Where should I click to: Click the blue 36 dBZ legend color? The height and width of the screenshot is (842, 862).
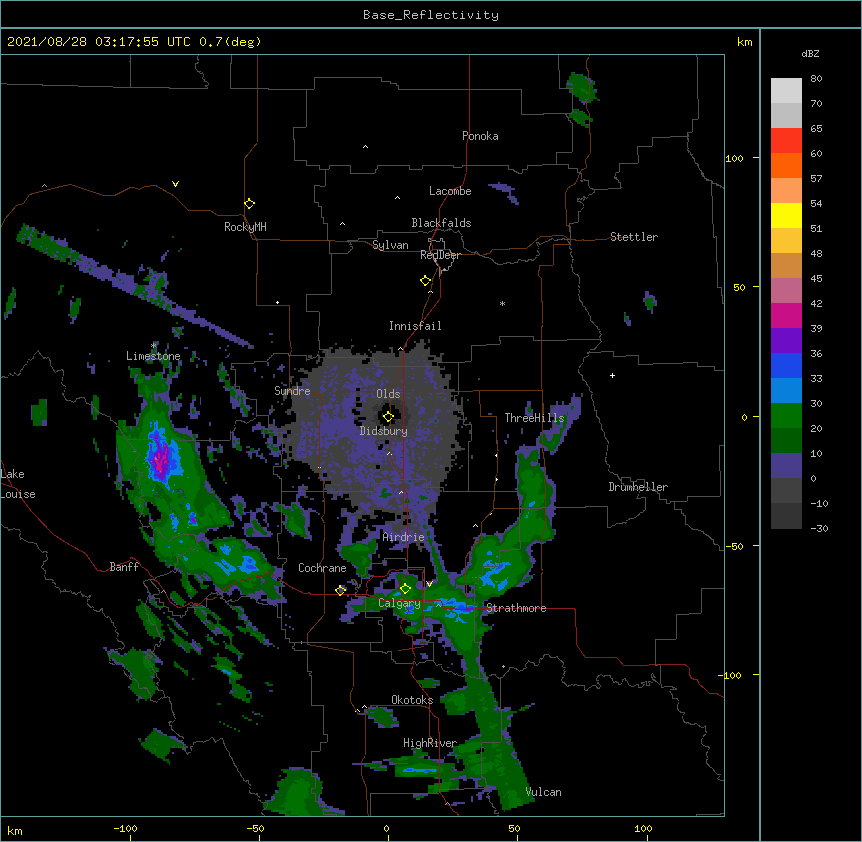786,365
